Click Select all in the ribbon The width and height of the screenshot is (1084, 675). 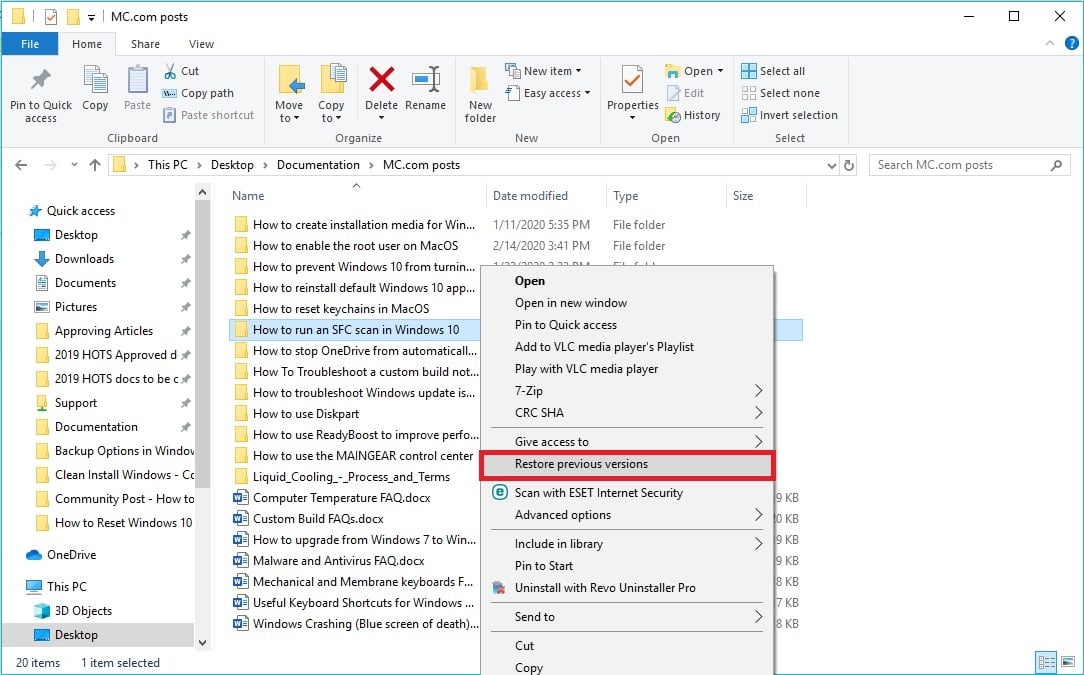[x=773, y=71]
